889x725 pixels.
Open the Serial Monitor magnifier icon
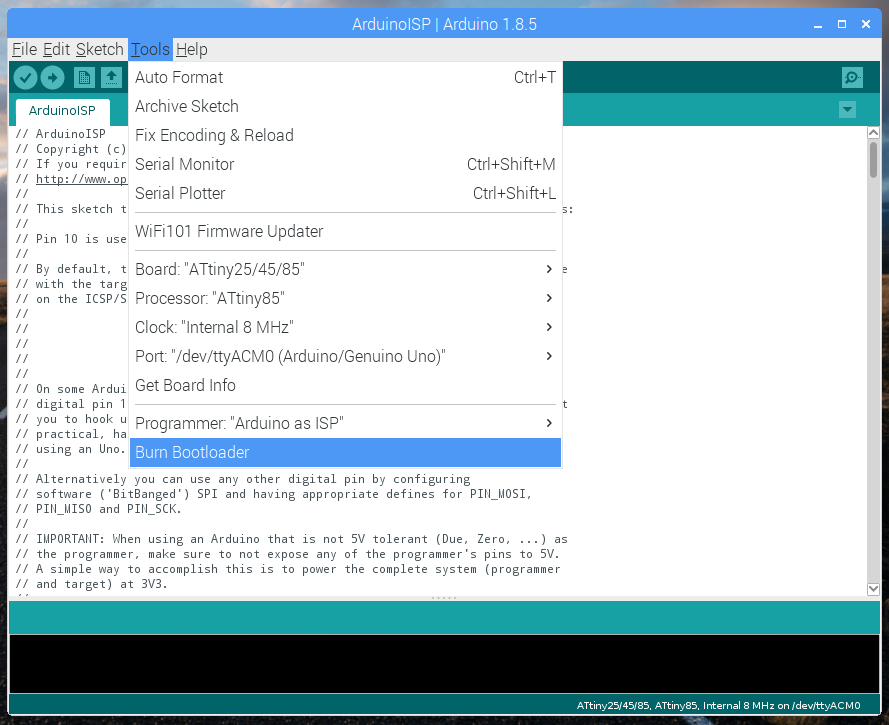click(852, 77)
